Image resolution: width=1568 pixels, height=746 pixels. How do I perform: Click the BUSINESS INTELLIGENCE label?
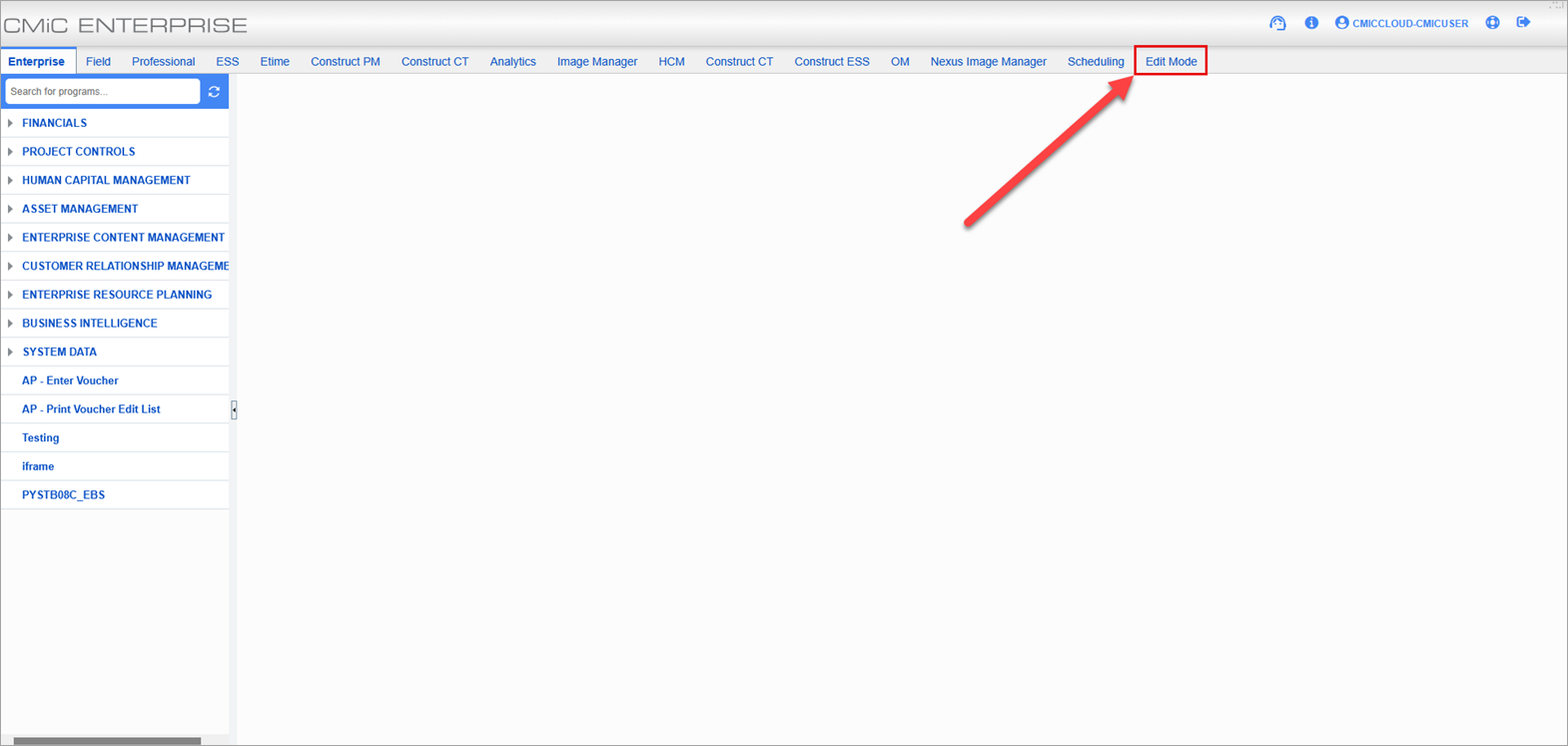point(90,324)
